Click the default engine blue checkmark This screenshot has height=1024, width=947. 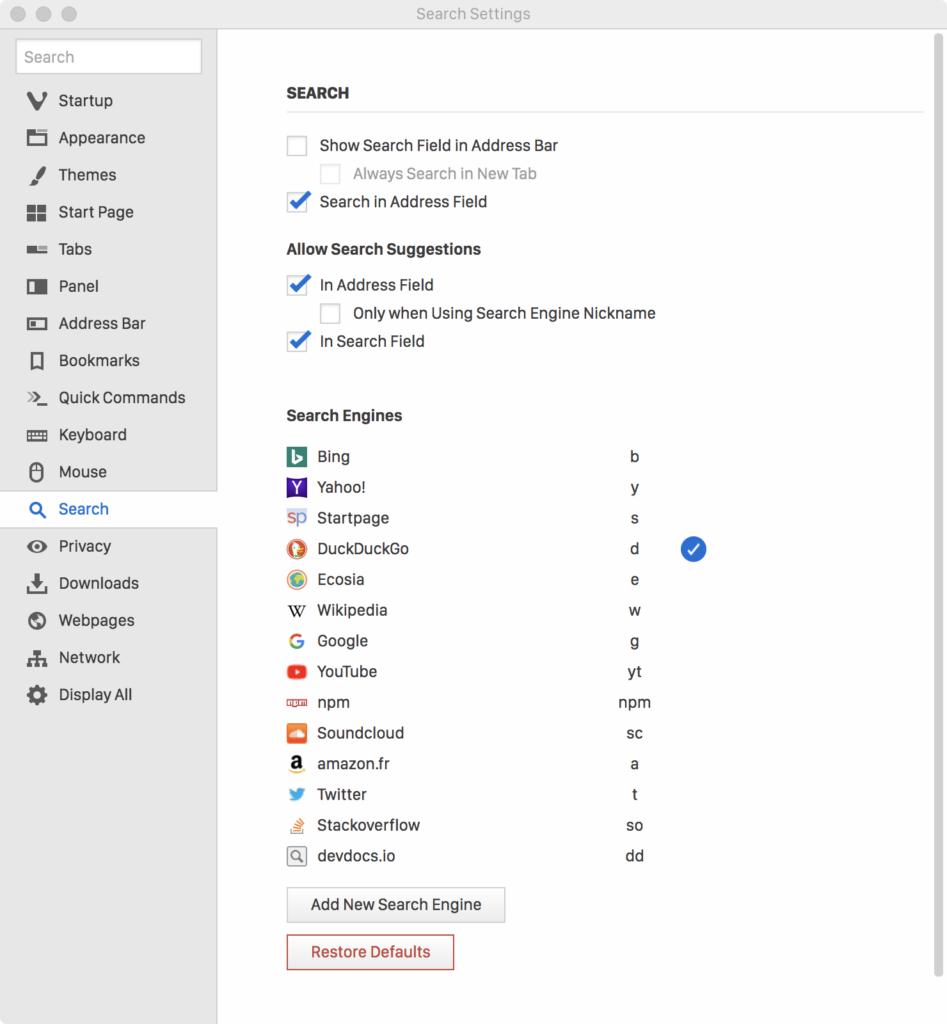pyautogui.click(x=694, y=549)
